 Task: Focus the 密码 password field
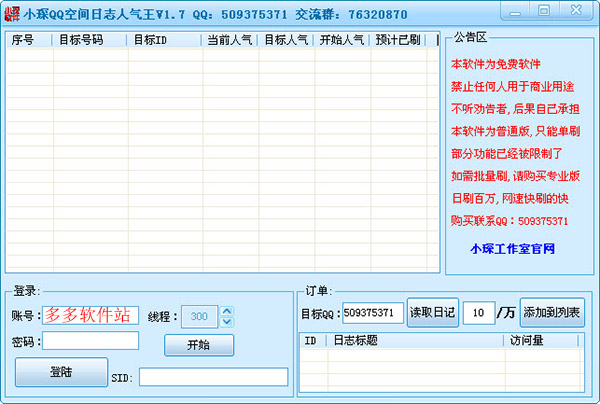(x=90, y=341)
